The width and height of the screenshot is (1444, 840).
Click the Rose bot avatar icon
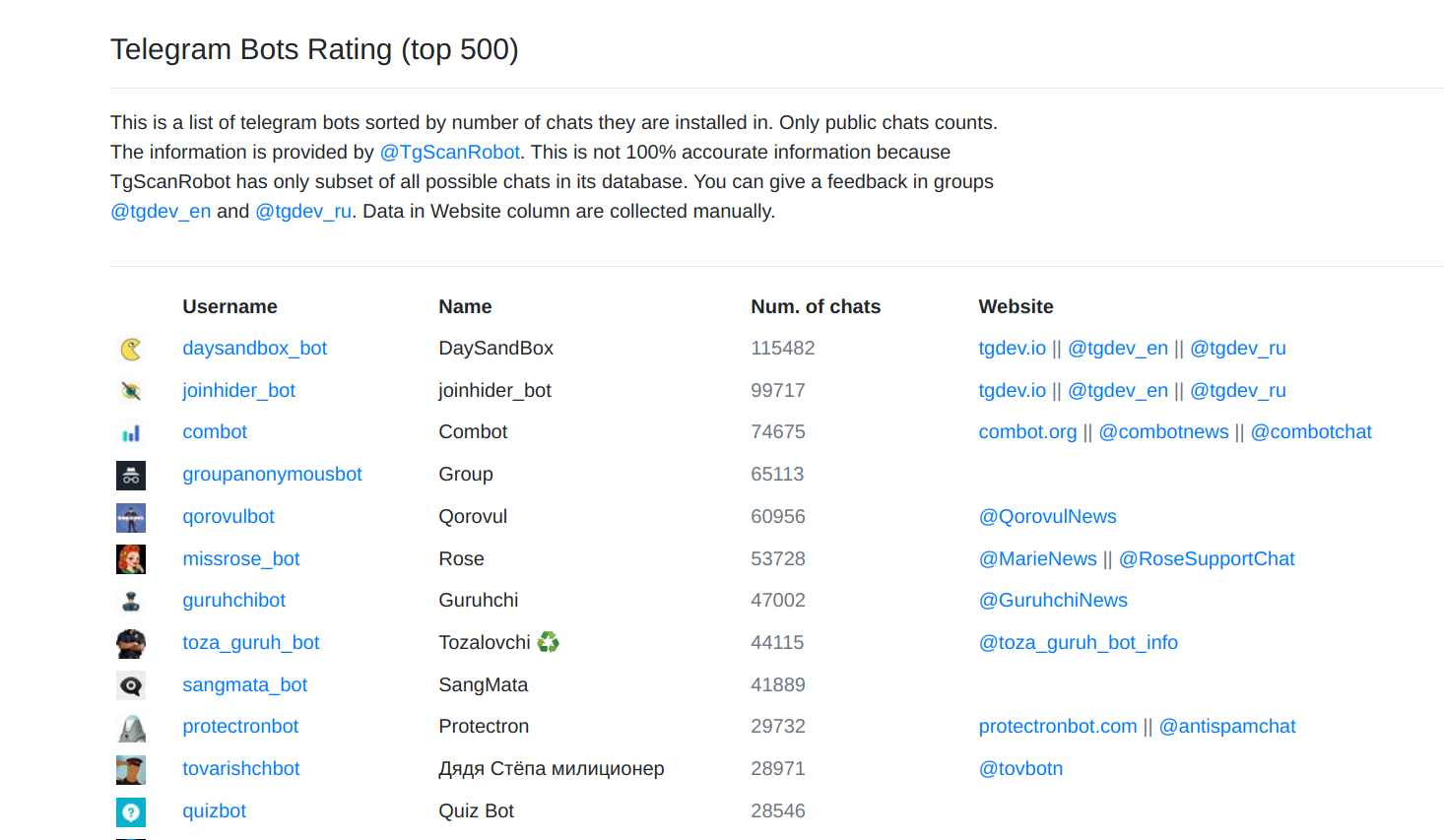coord(131,558)
